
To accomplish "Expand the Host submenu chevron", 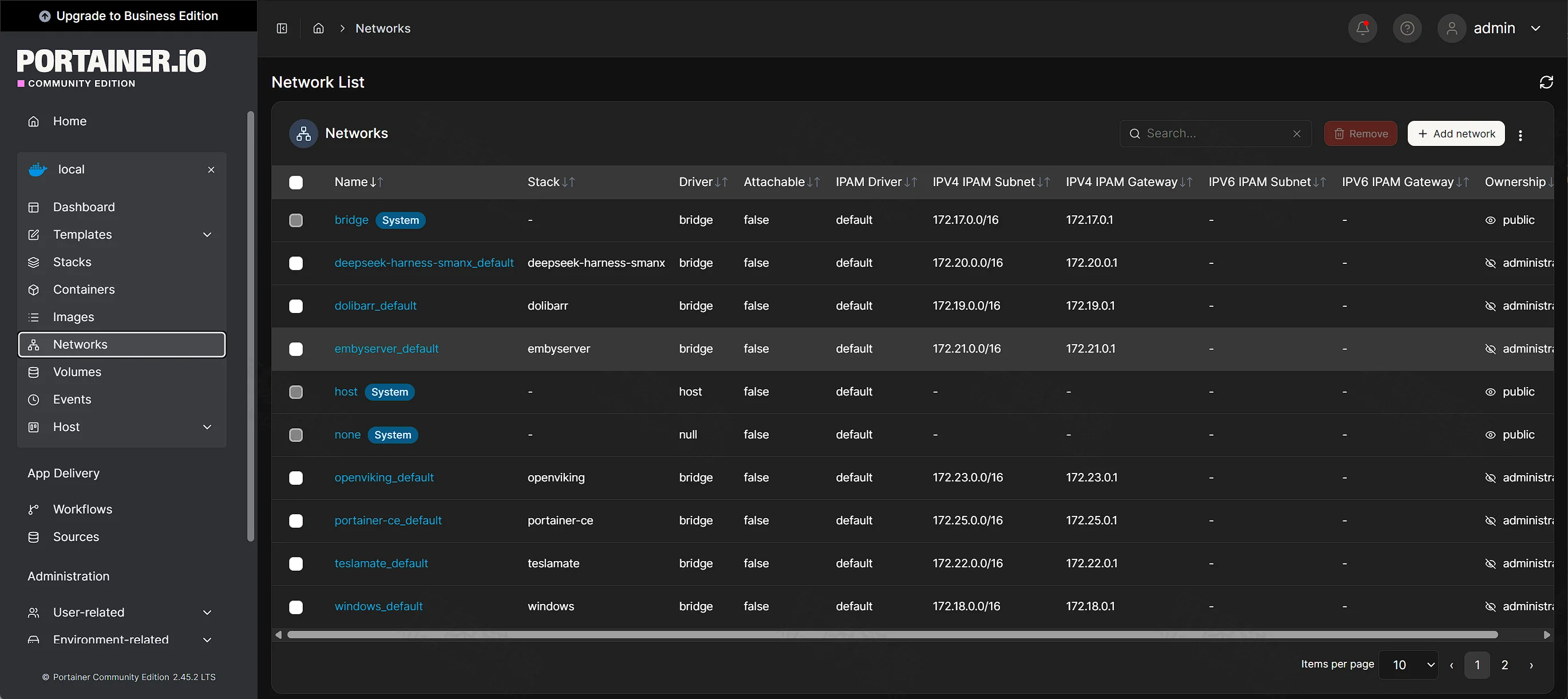I will pos(207,428).
